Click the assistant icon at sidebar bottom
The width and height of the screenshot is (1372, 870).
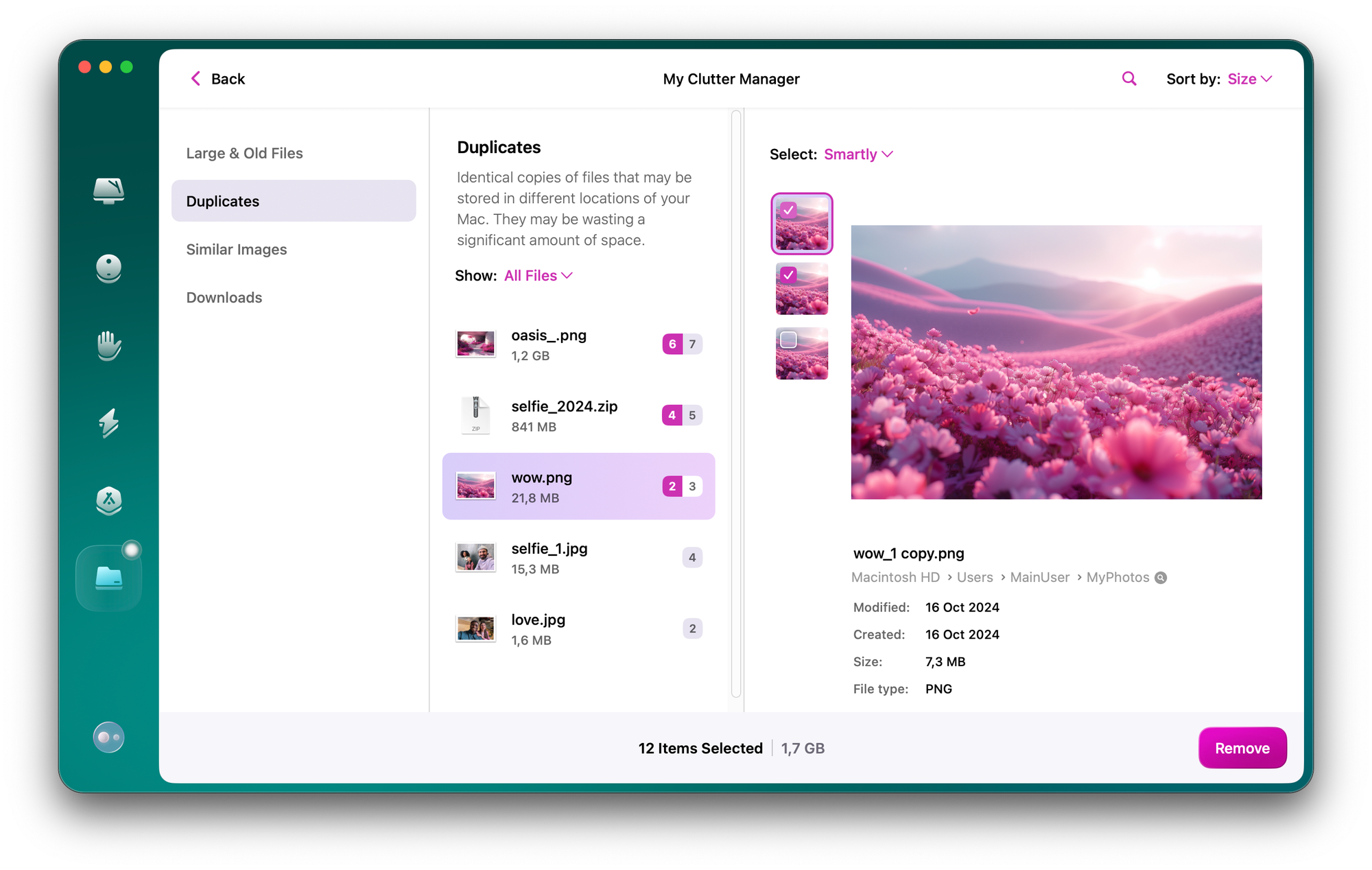click(108, 738)
